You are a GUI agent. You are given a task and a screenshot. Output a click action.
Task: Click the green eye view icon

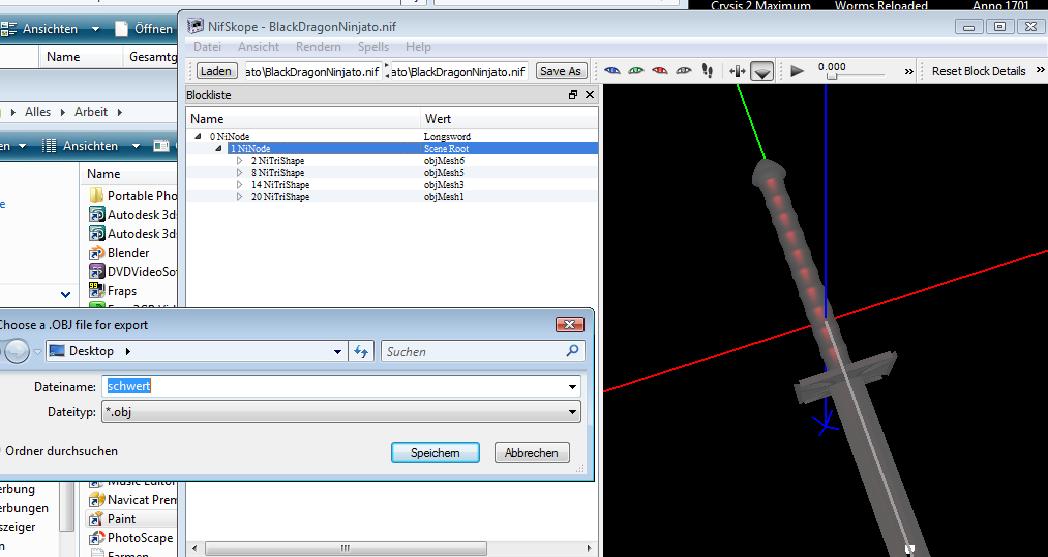636,71
